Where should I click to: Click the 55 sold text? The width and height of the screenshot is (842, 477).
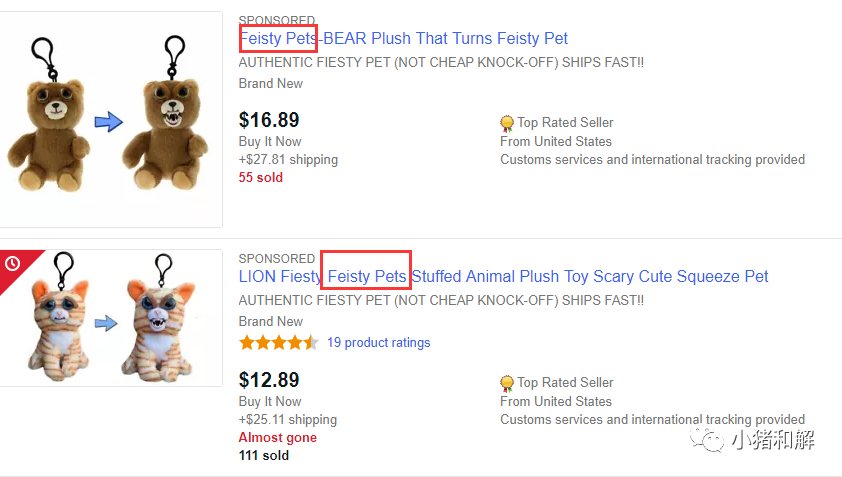pyautogui.click(x=260, y=177)
